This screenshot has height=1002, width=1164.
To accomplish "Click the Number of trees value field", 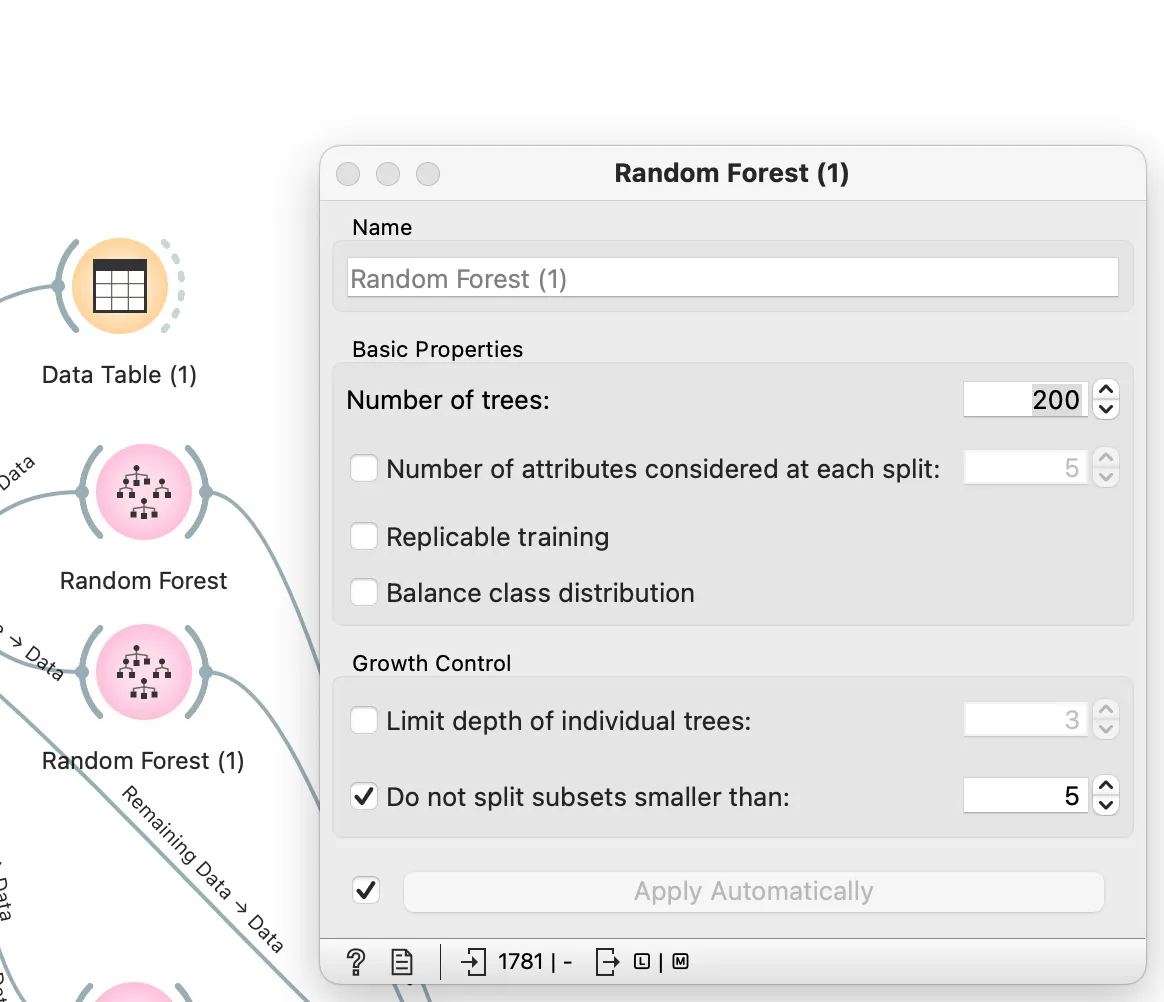I will [1026, 399].
